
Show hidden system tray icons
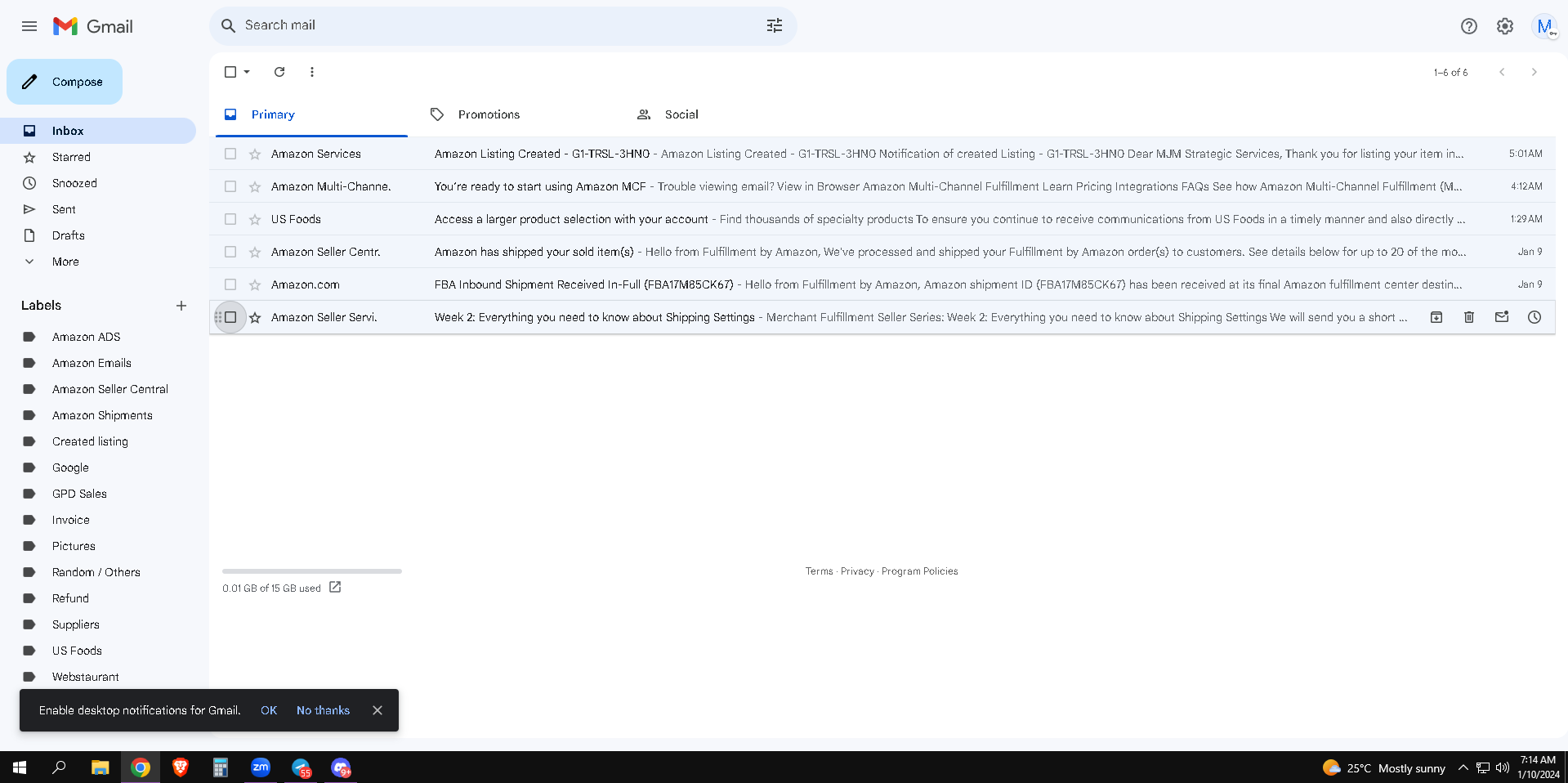pos(1463,767)
